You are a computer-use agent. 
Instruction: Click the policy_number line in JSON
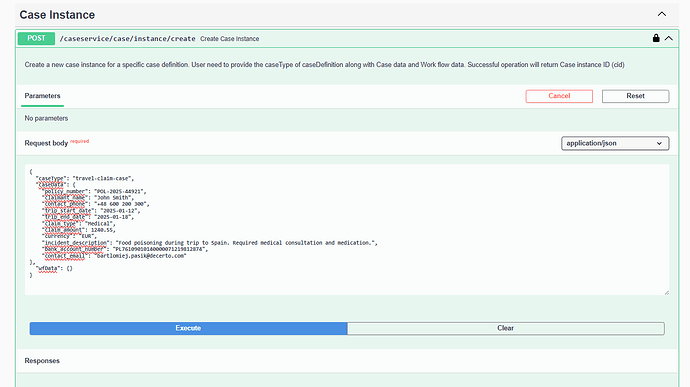point(95,192)
